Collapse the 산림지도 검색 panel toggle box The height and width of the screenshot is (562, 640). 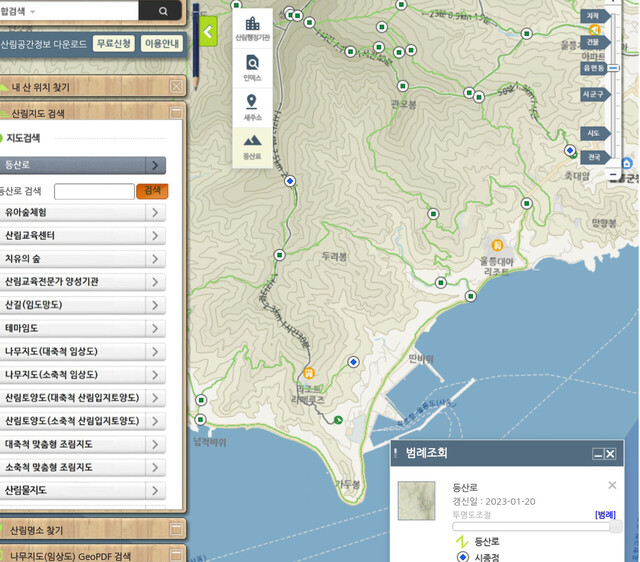click(x=176, y=112)
